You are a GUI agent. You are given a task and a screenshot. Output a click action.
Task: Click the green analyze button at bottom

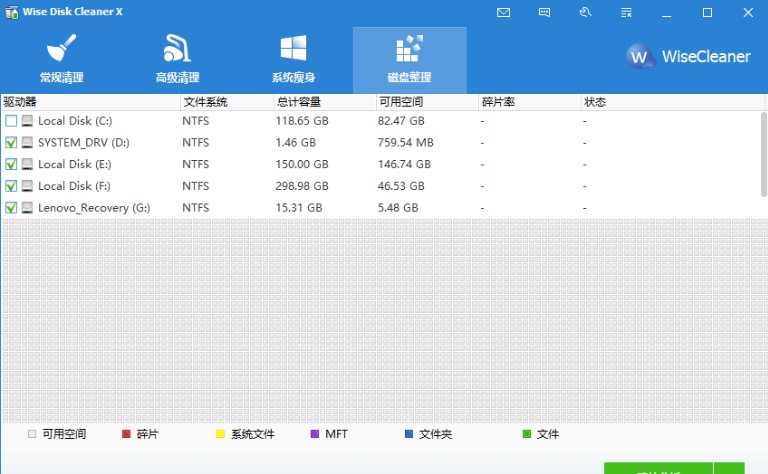658,469
